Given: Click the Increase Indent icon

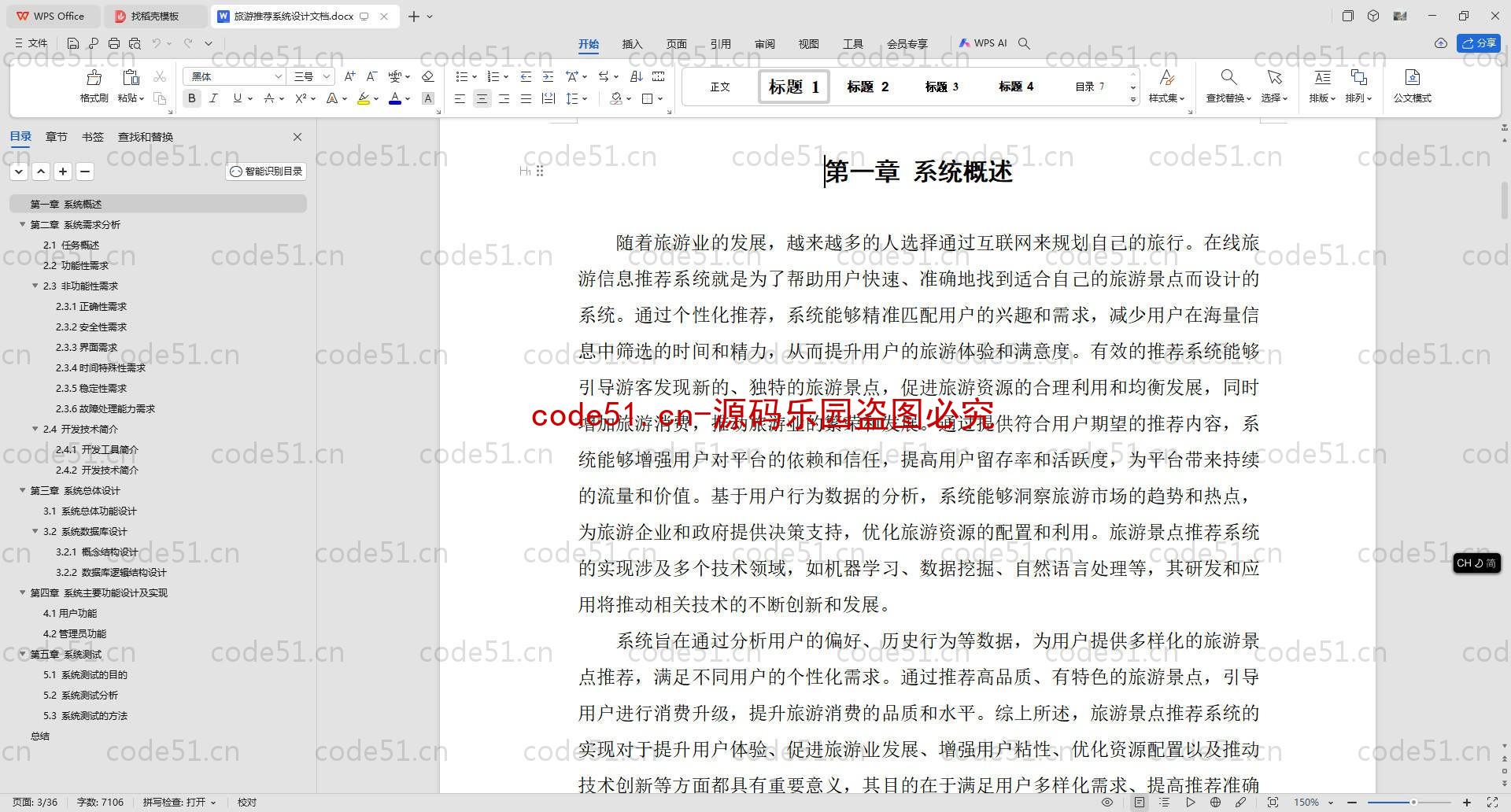Looking at the screenshot, I should click(548, 76).
